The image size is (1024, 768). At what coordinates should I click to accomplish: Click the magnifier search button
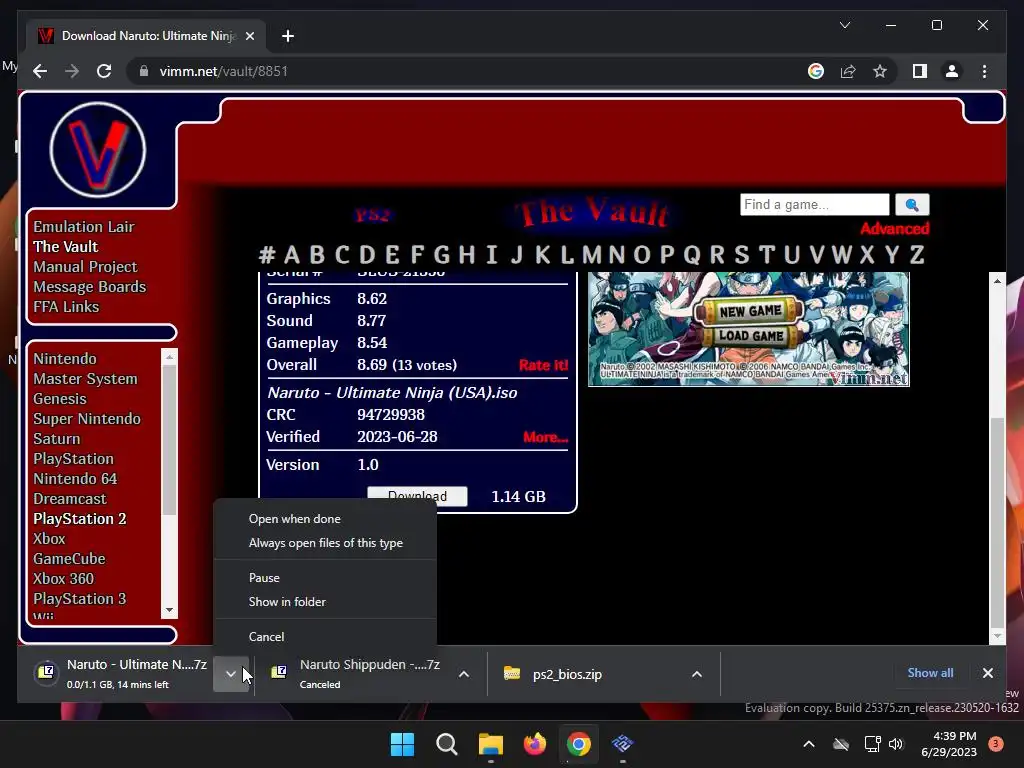coord(912,204)
